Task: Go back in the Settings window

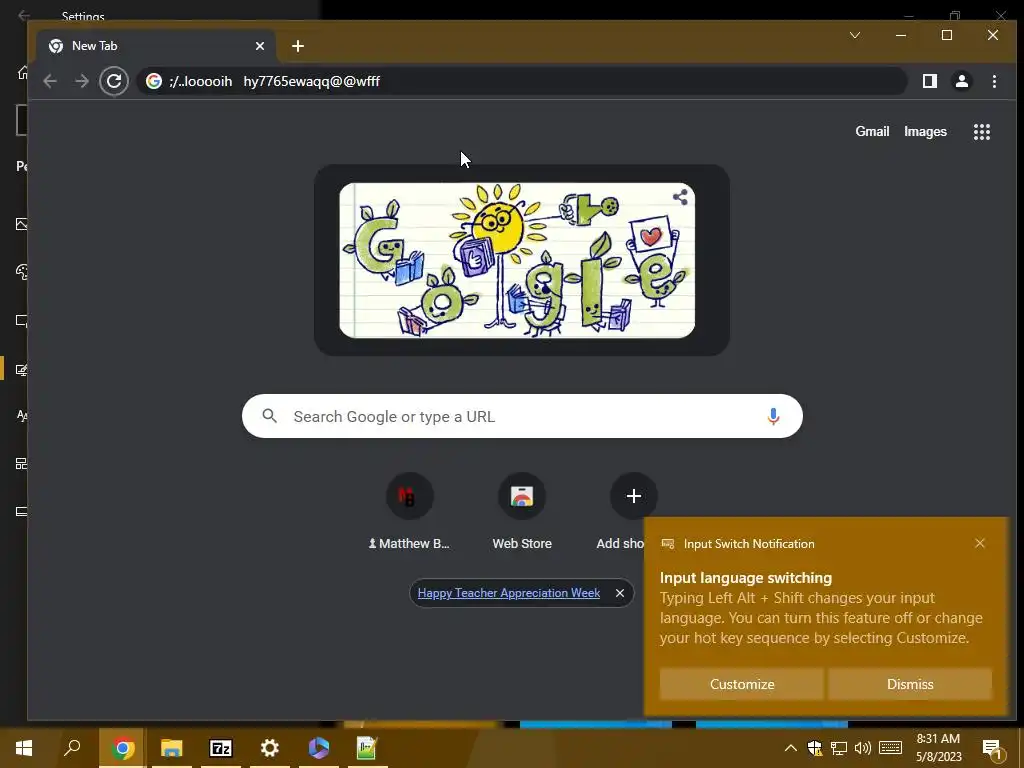Action: coord(24,15)
